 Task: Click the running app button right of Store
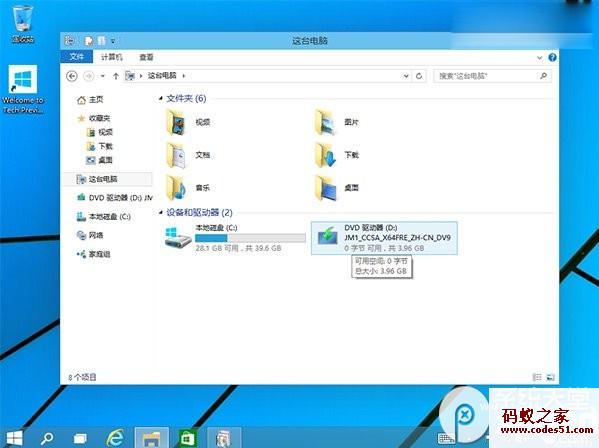(x=224, y=438)
